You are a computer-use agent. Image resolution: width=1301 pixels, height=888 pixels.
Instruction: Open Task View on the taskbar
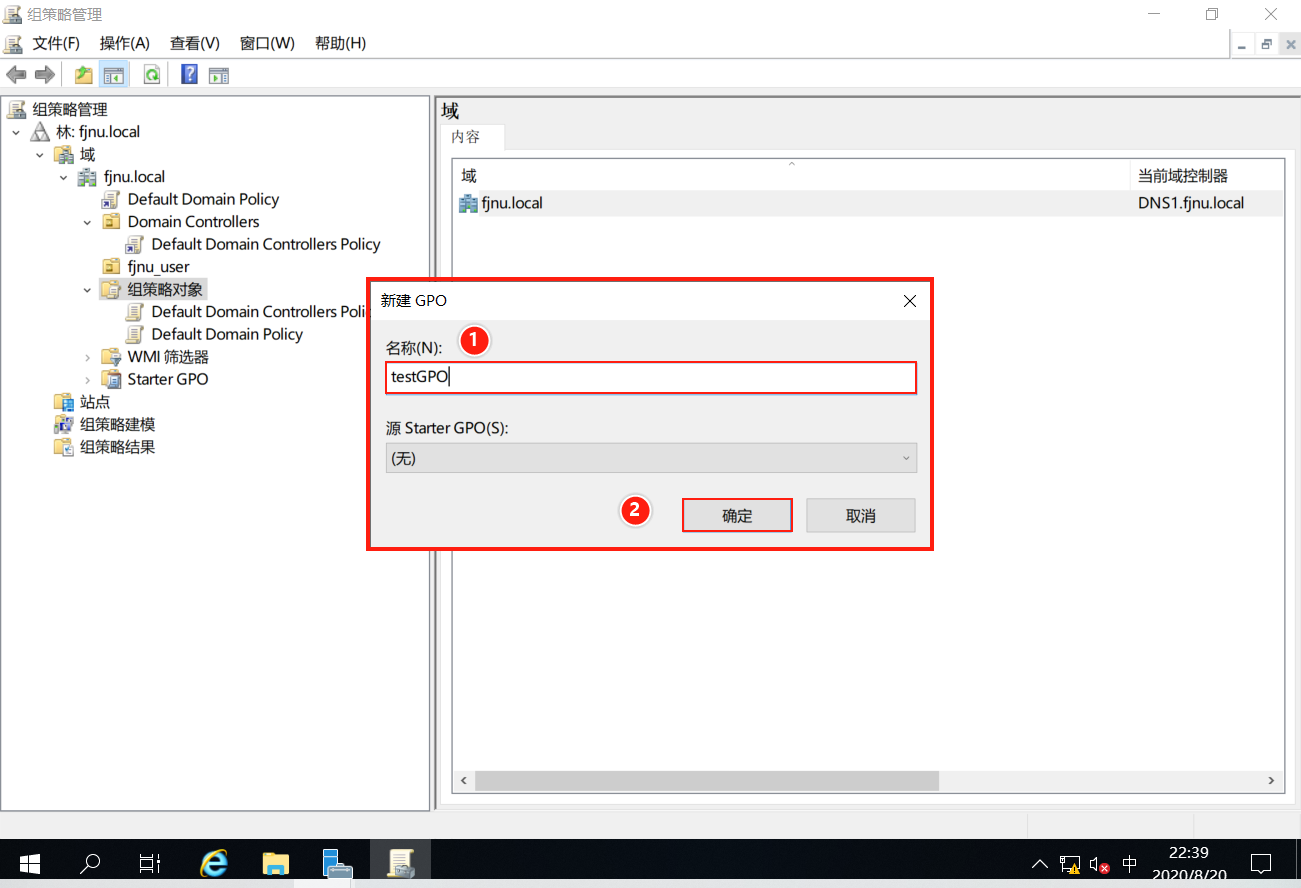(150, 863)
